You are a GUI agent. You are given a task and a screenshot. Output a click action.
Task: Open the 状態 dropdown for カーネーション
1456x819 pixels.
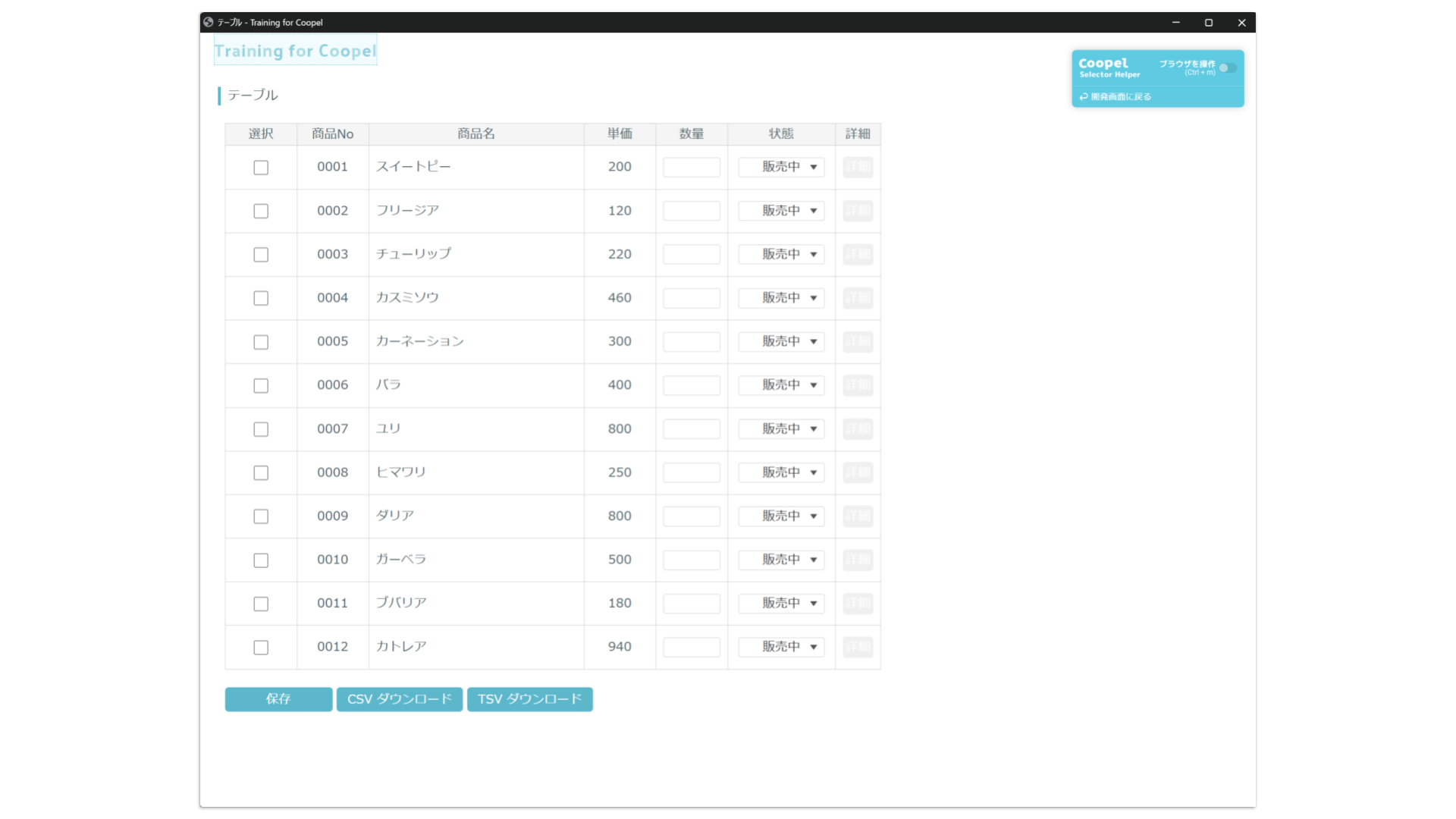point(781,341)
